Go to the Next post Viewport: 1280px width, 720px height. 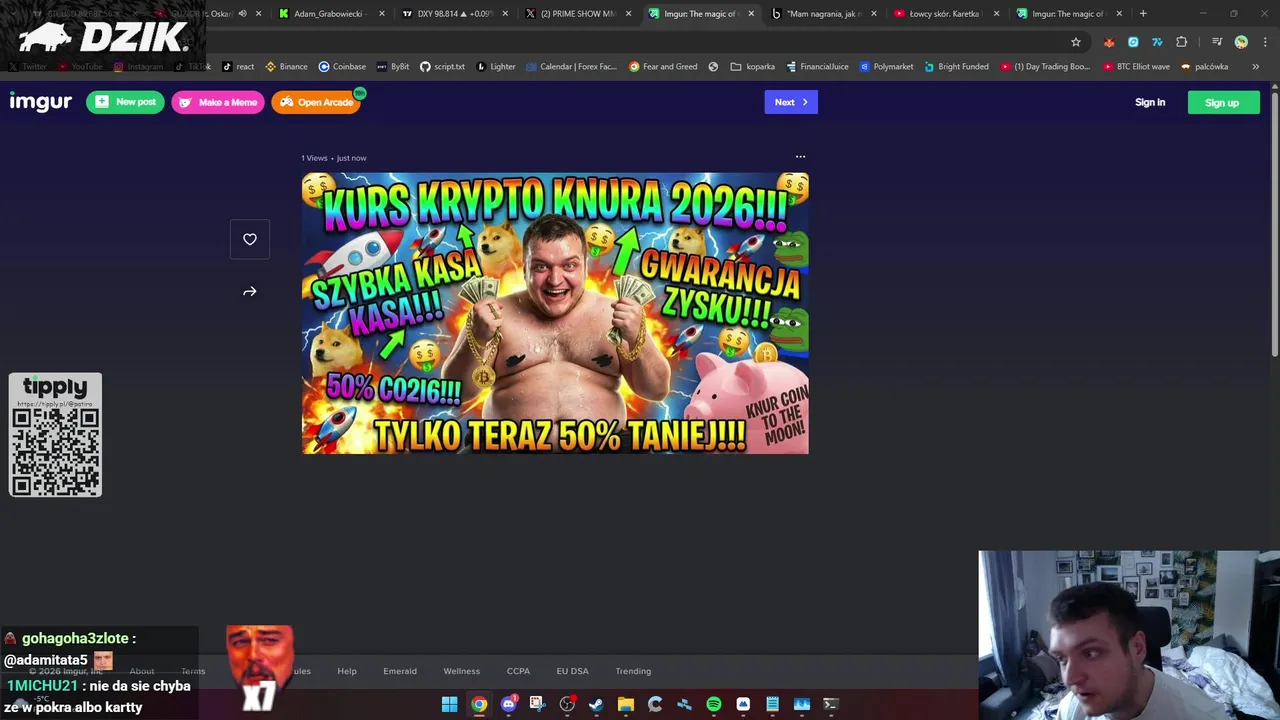click(791, 102)
